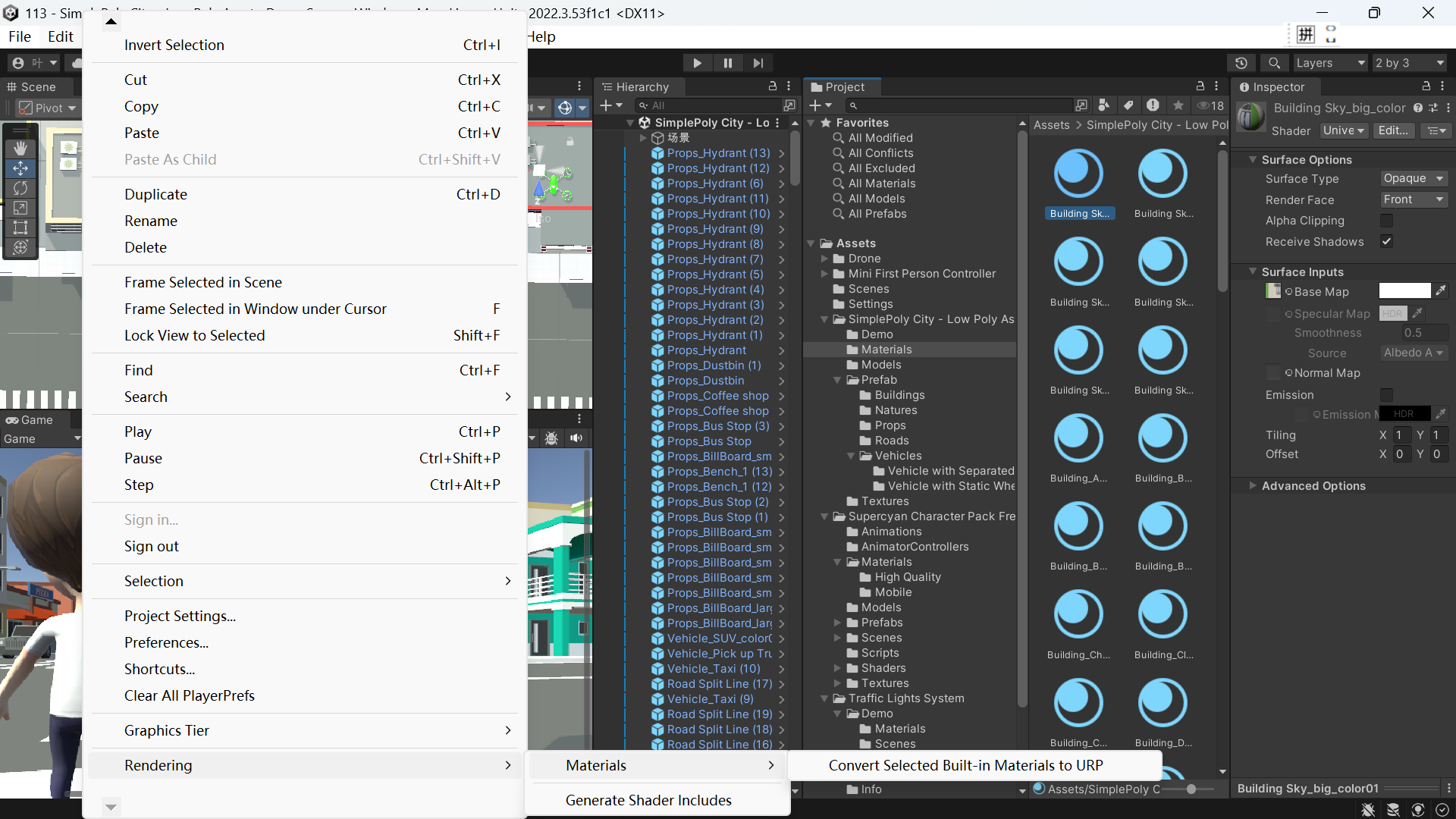The width and height of the screenshot is (1456, 819).
Task: Click the Base Map color swatch
Action: pos(1404,290)
